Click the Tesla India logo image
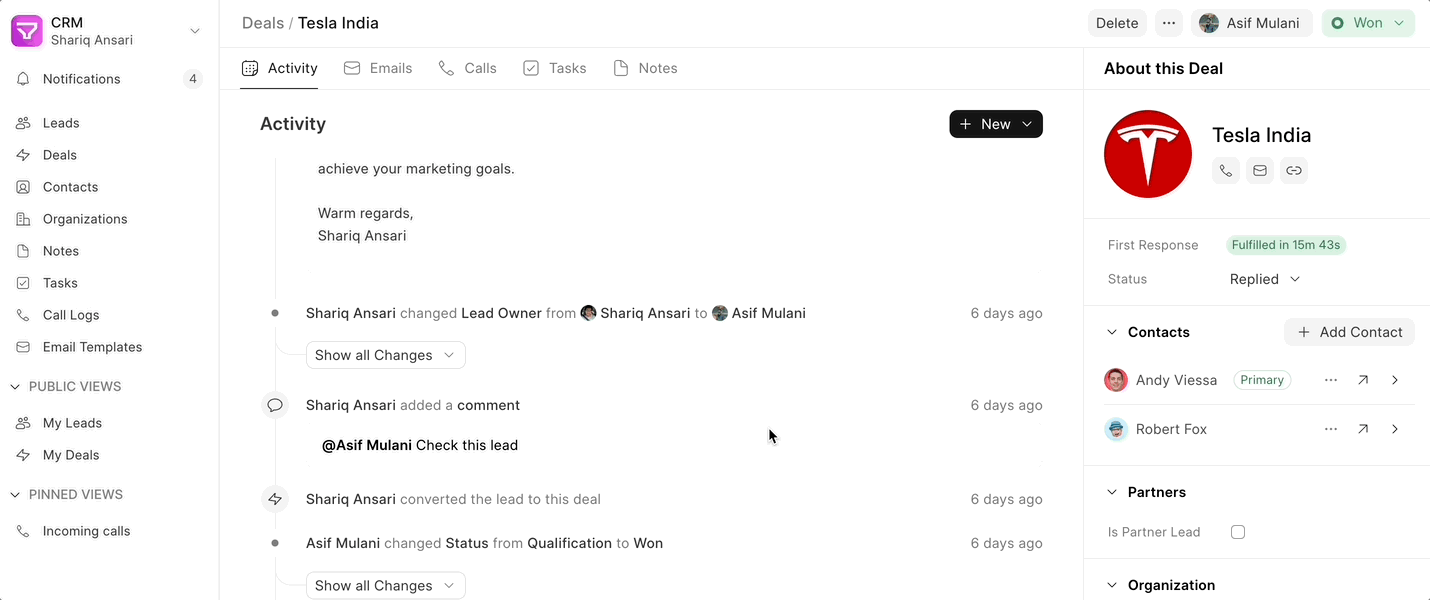This screenshot has height=600, width=1430. (x=1148, y=154)
